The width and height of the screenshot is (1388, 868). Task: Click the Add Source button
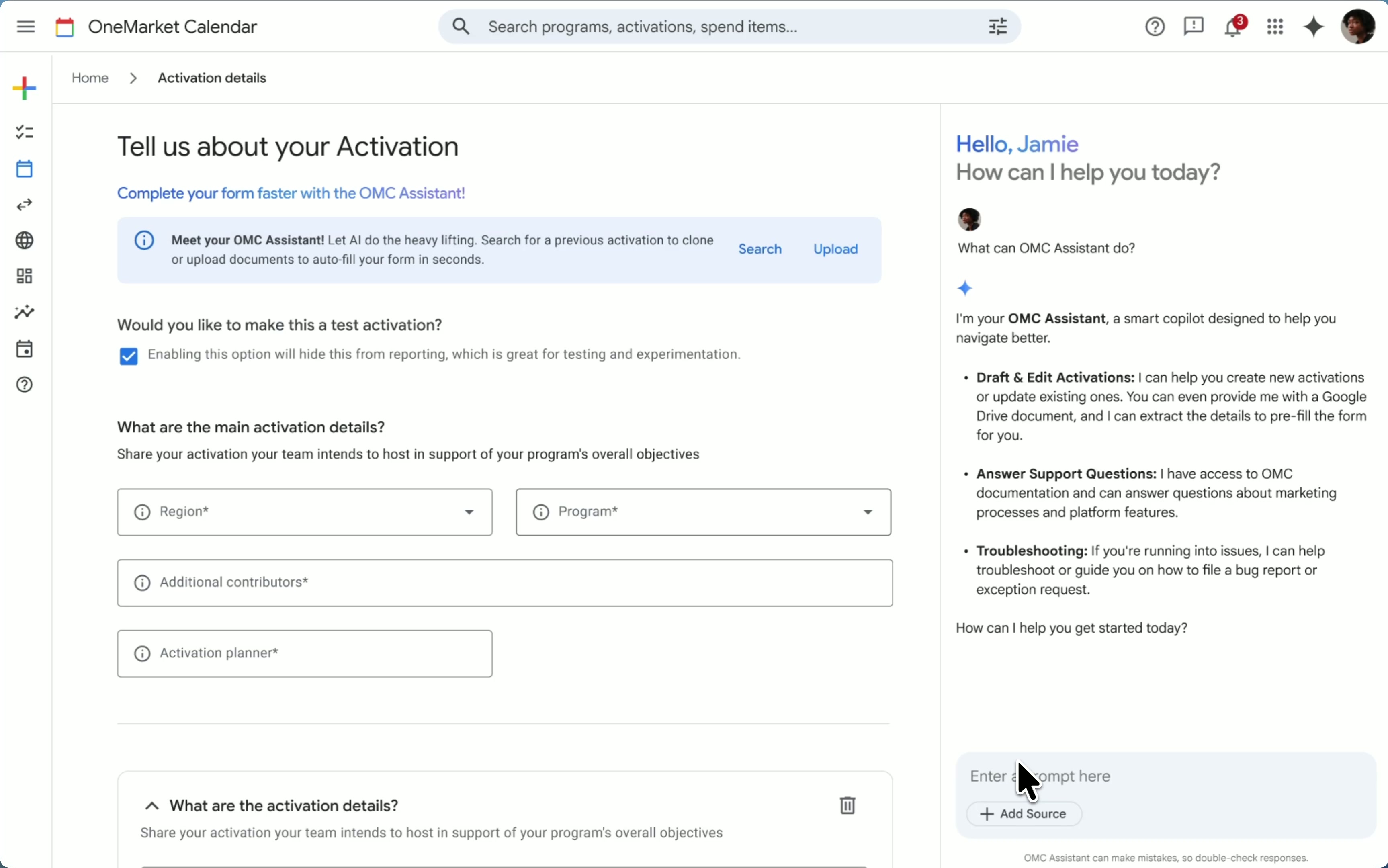(x=1024, y=814)
